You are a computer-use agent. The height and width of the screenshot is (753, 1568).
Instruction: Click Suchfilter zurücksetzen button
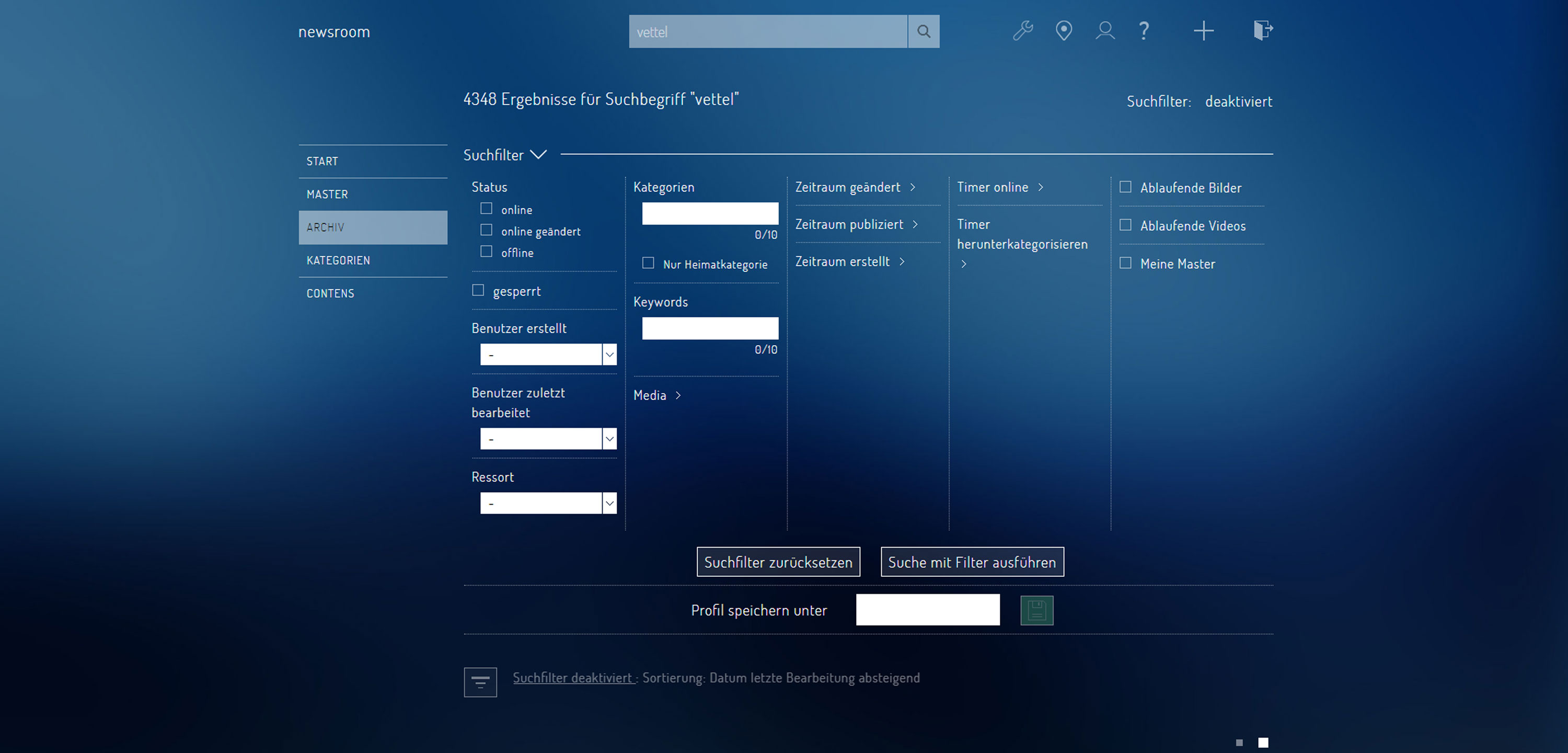[x=778, y=562]
